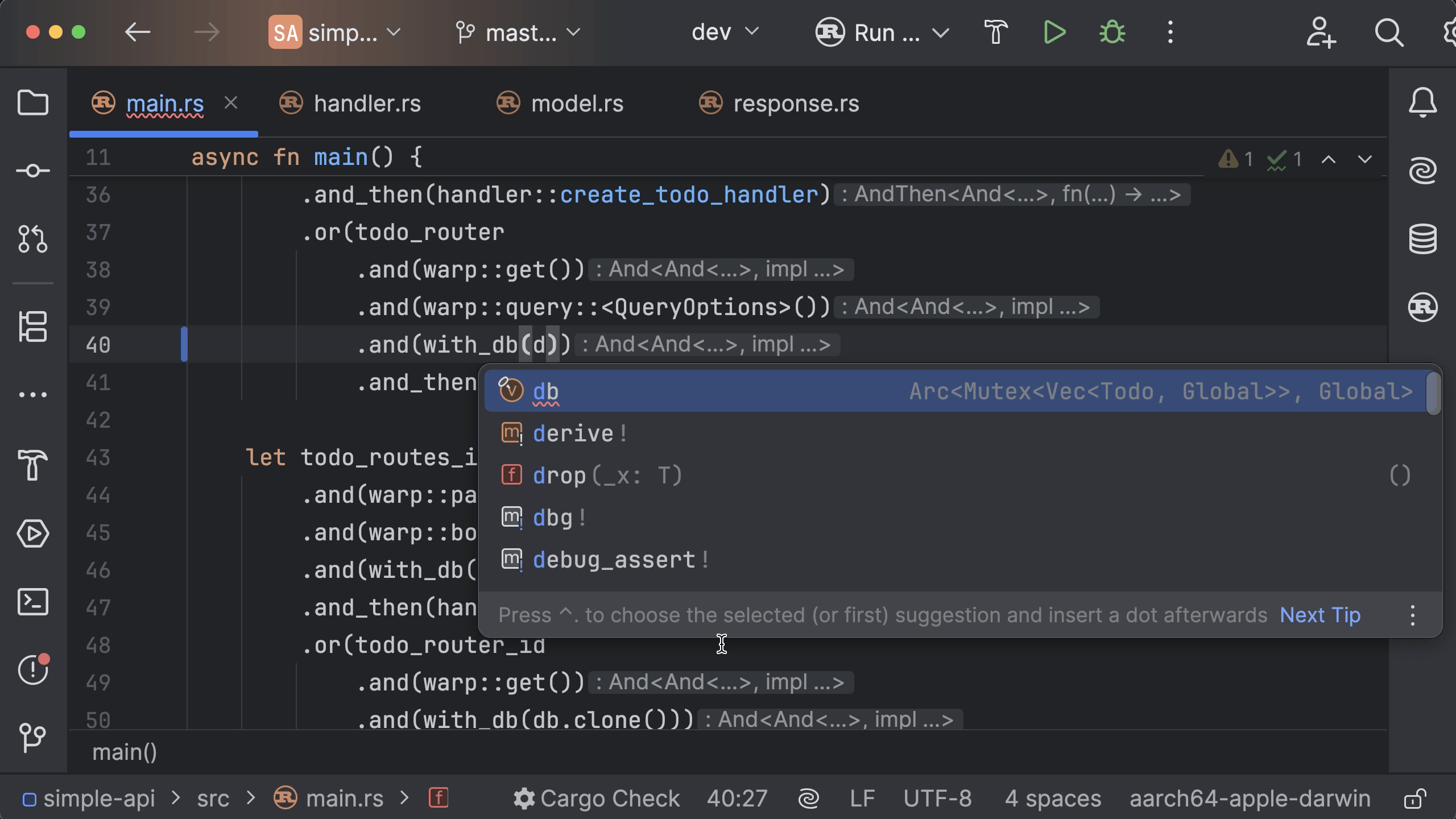
Task: Open the Commit tool window
Action: (x=32, y=171)
